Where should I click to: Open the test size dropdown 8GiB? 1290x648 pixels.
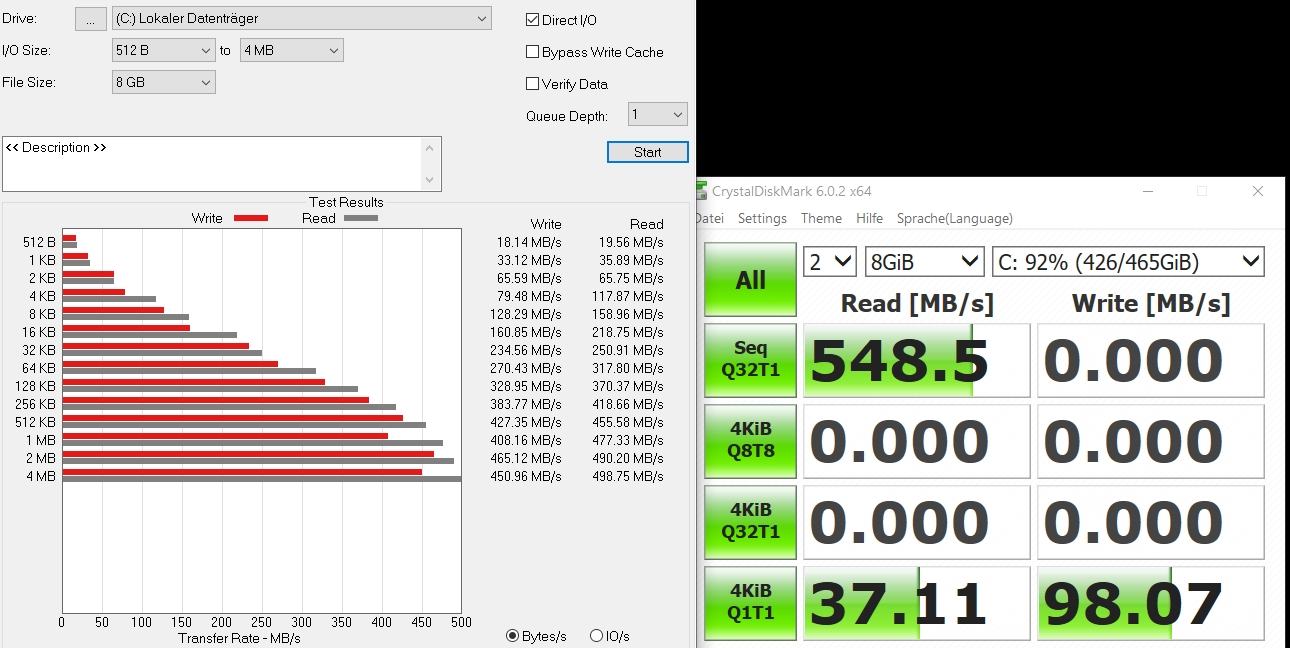(925, 262)
